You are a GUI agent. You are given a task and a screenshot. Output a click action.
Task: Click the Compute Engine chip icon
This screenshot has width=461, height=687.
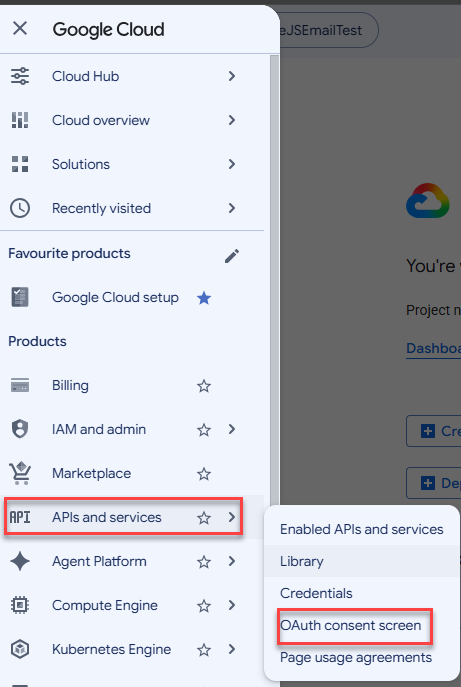coord(20,606)
